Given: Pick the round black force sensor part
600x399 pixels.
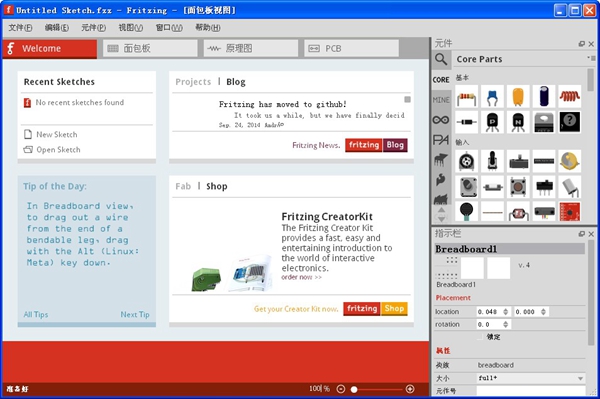Looking at the screenshot, I should [x=467, y=212].
